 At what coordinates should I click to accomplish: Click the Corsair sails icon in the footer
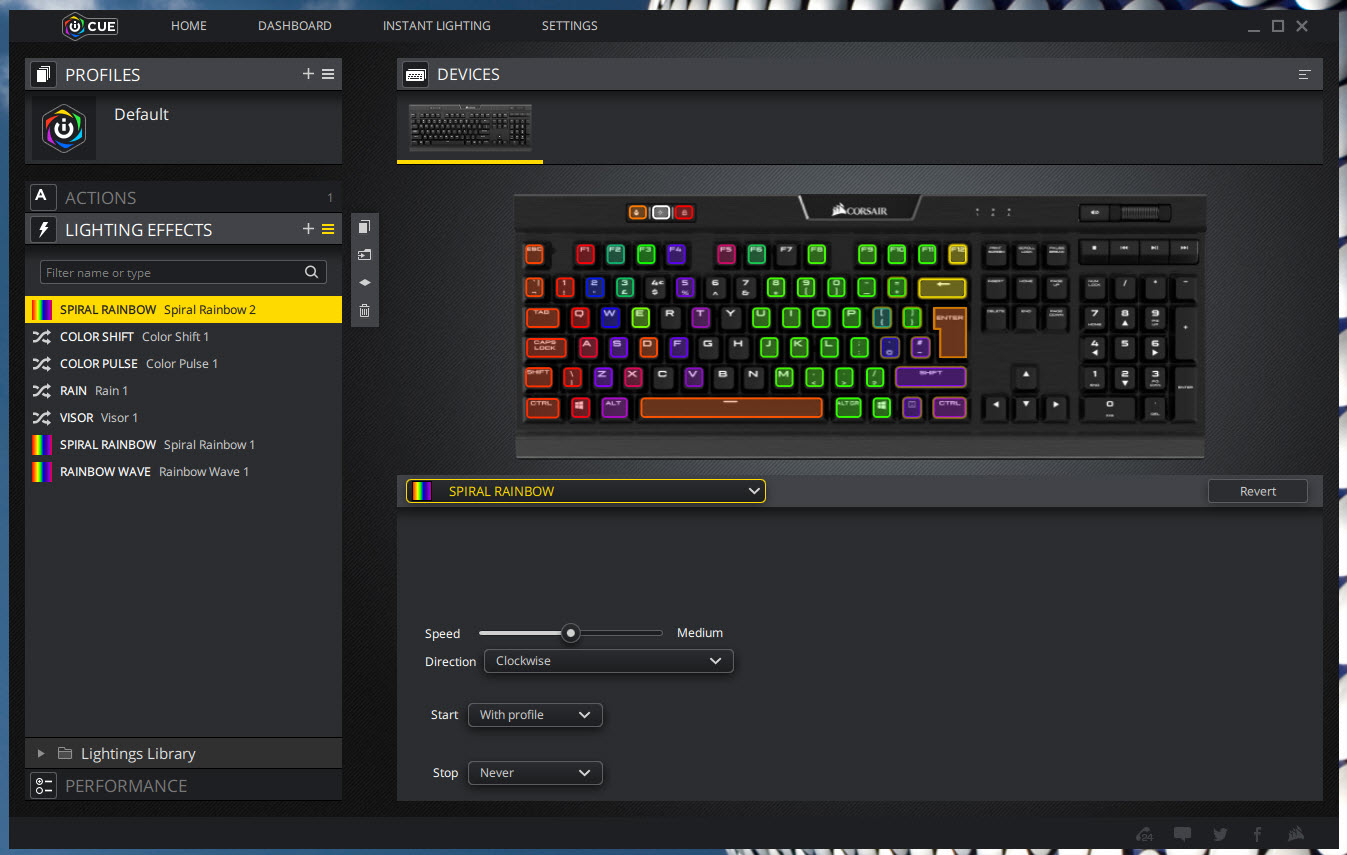[x=1296, y=834]
